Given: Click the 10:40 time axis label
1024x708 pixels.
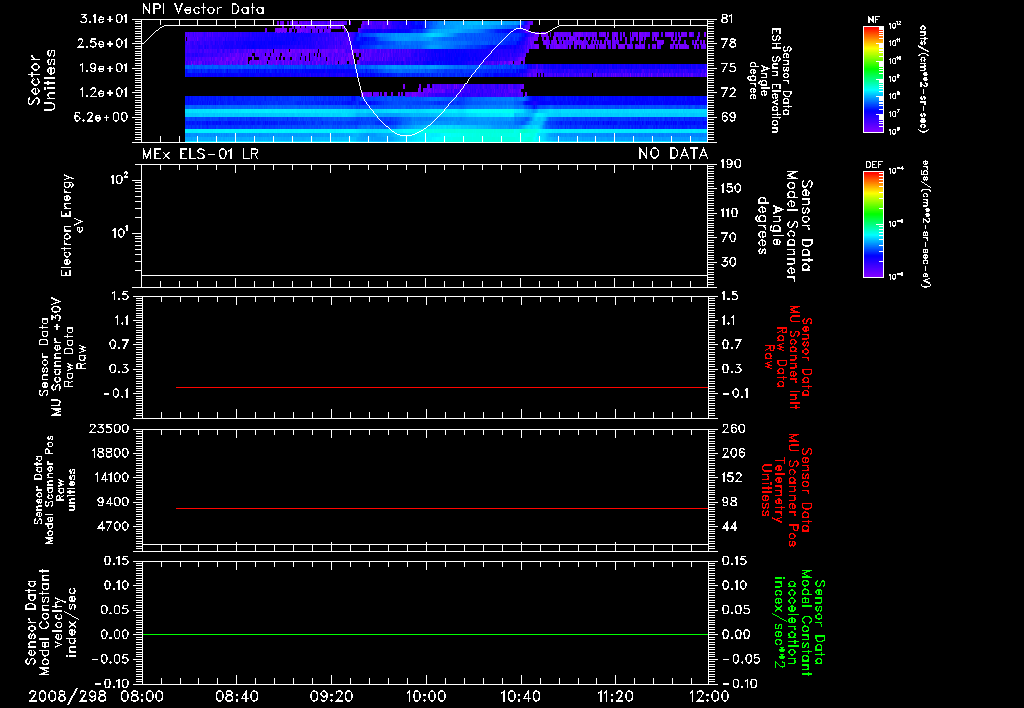Looking at the screenshot, I should coord(520,696).
